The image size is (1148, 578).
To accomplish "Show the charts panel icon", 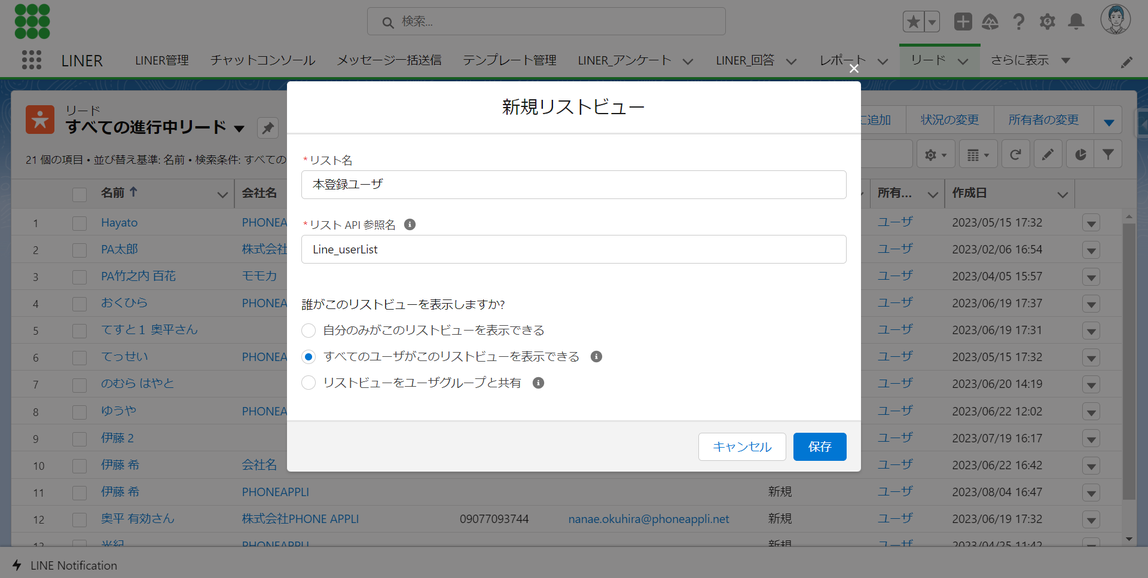I will (1081, 155).
